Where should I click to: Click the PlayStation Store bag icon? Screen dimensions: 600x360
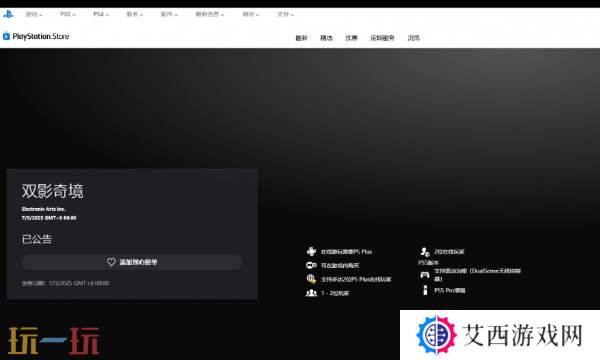point(6,36)
